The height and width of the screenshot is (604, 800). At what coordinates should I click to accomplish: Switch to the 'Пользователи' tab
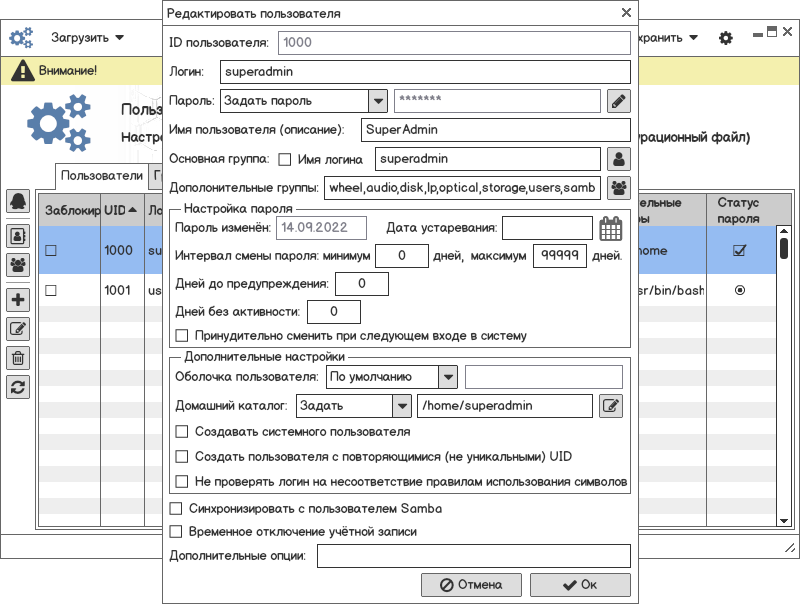click(x=102, y=175)
